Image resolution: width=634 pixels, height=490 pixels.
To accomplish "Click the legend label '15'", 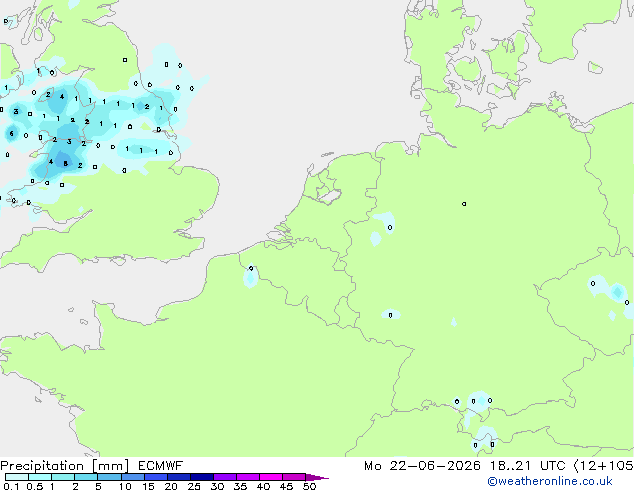I will click(x=148, y=486).
